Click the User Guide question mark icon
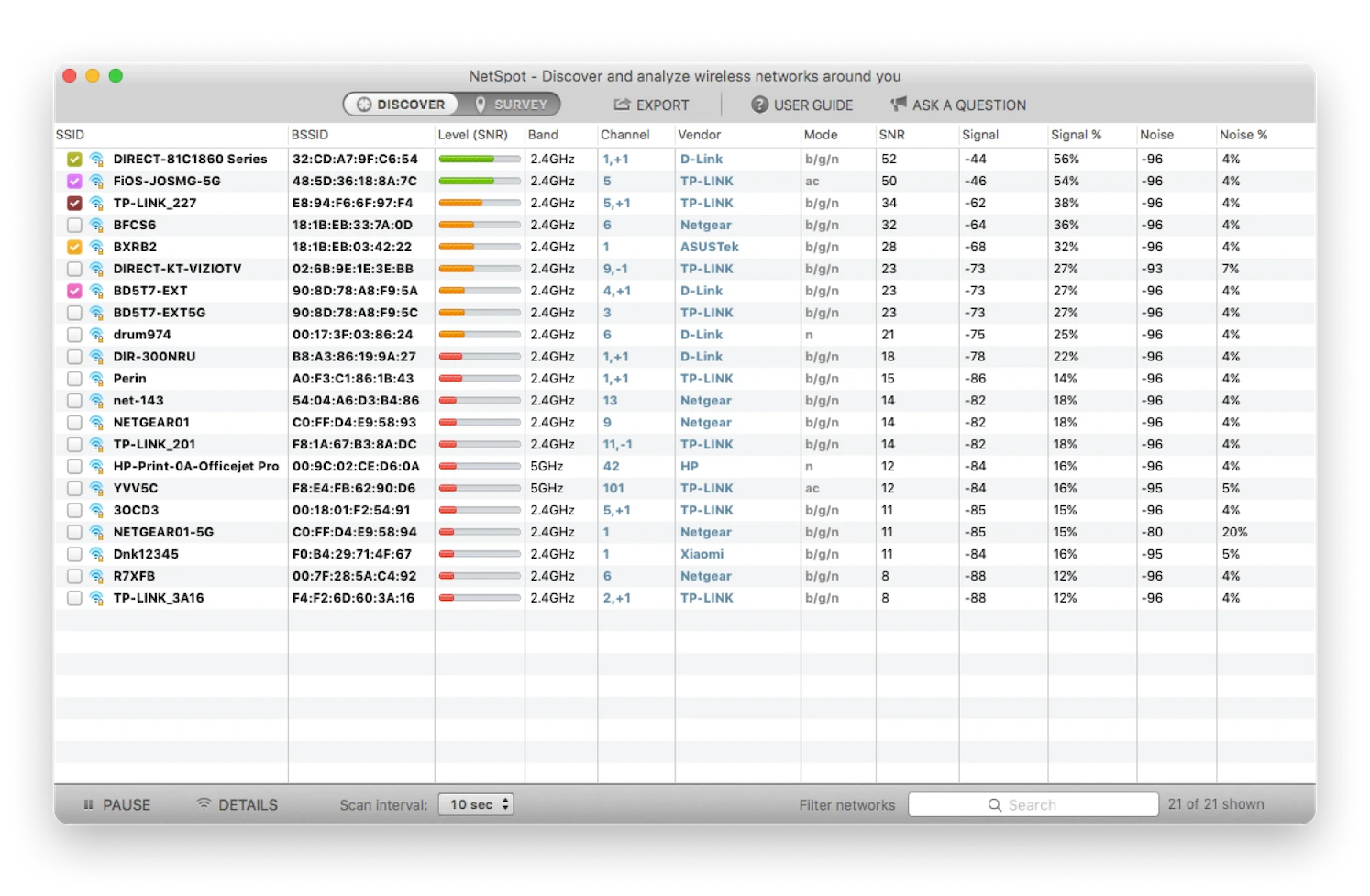The image size is (1370, 896). (759, 105)
